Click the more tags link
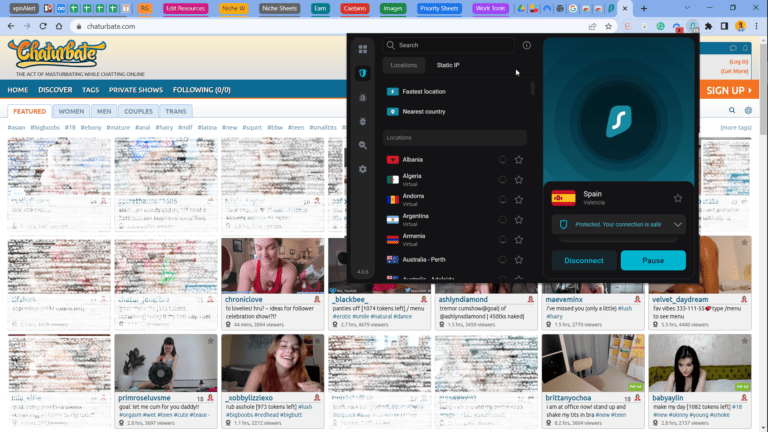768x432 pixels. point(736,127)
